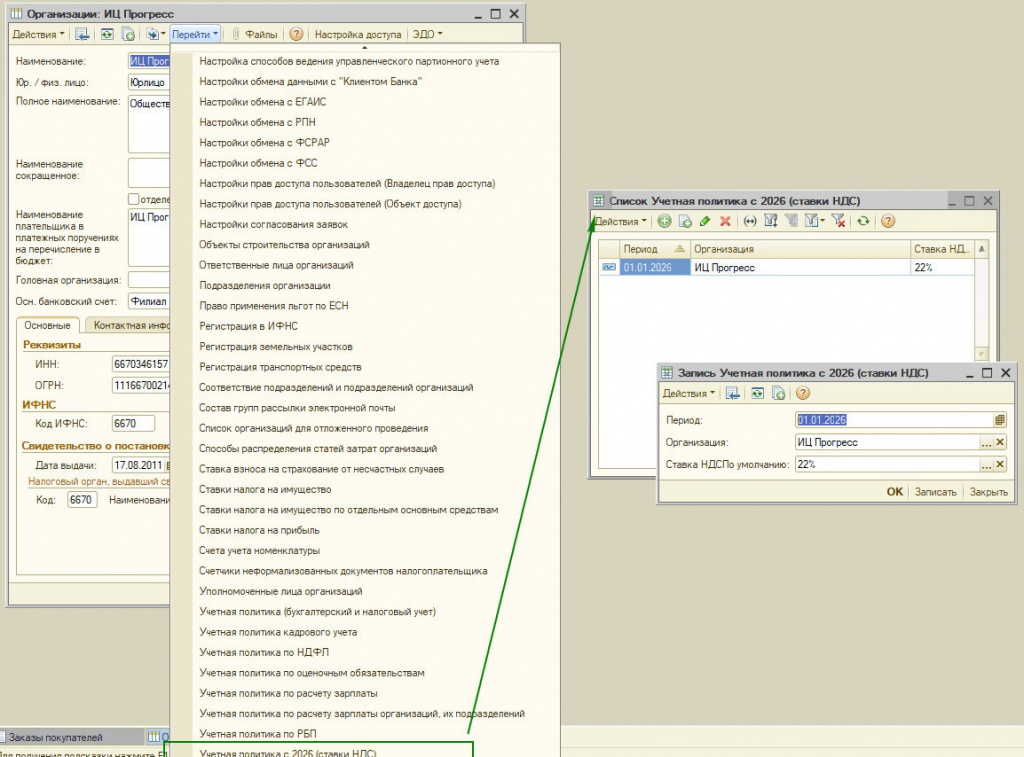Screen dimensions: 1024x757
Task: Click the paperclip Файлы button
Action: coord(255,34)
